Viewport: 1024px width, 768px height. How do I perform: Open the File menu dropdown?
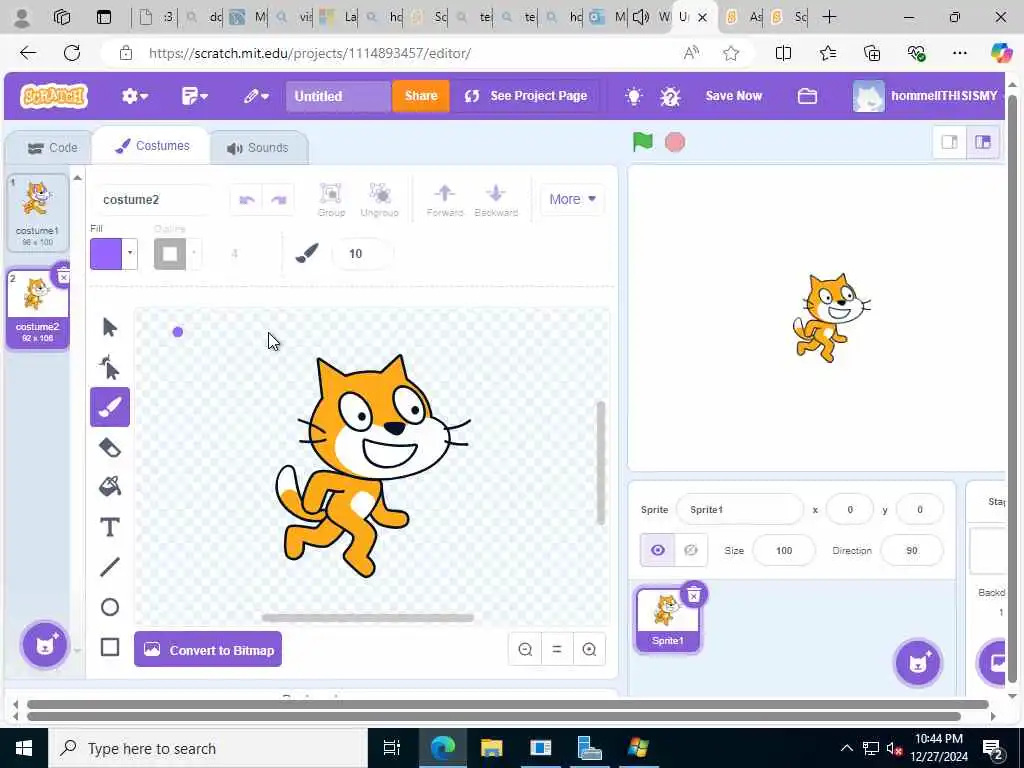point(194,97)
